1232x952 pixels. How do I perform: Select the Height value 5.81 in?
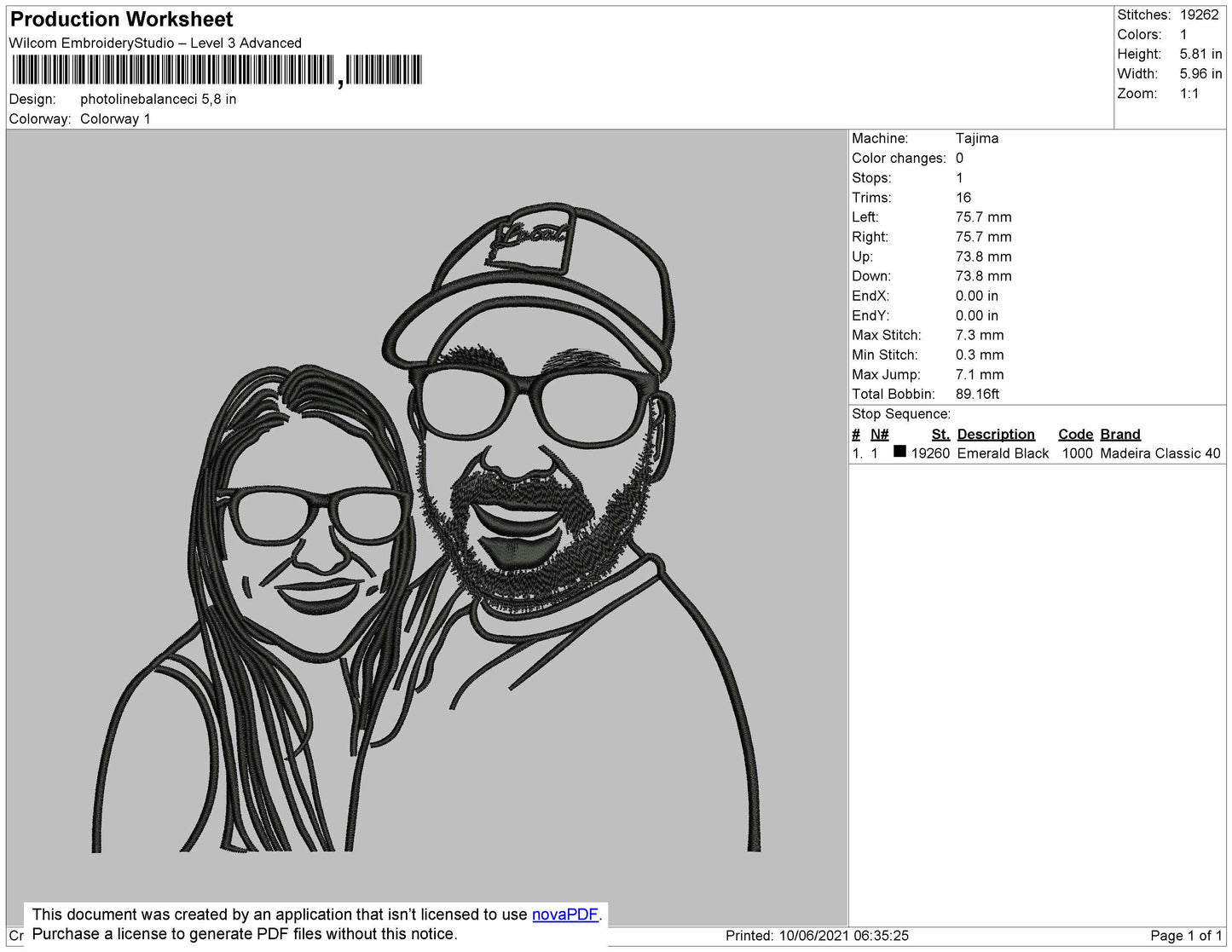[1201, 55]
